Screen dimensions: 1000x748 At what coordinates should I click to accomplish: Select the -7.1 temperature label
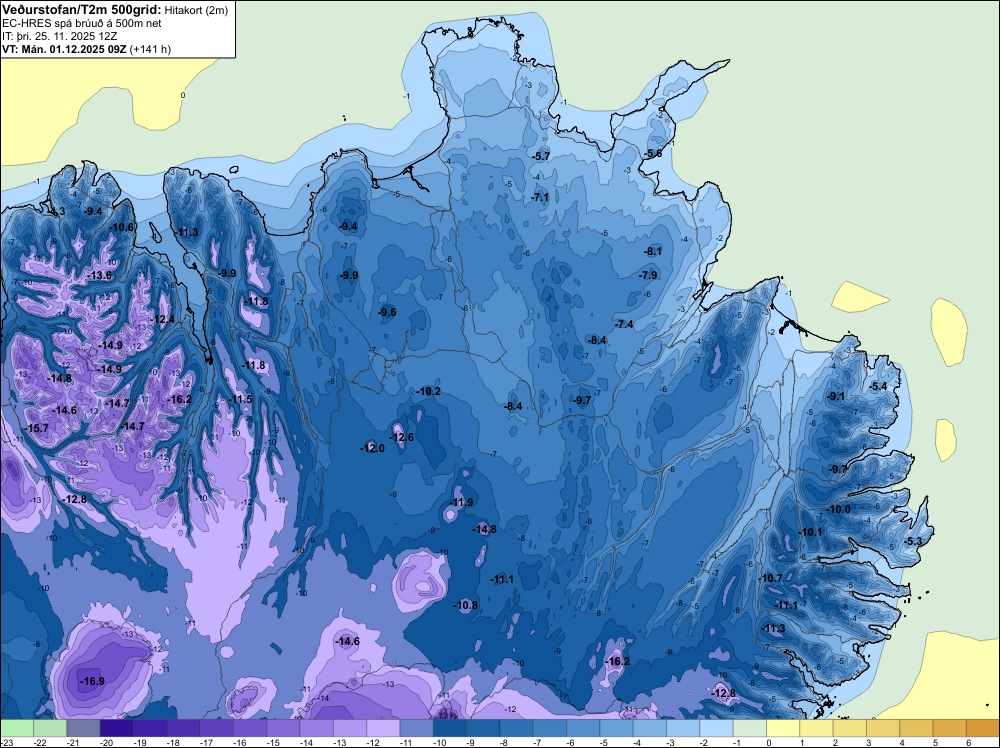point(540,197)
